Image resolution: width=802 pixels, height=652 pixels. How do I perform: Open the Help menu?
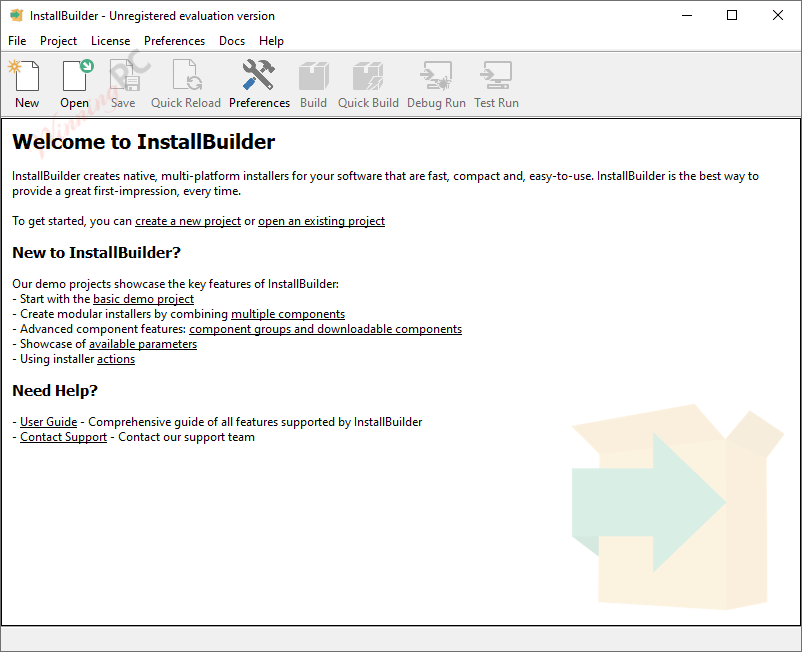click(x=271, y=41)
